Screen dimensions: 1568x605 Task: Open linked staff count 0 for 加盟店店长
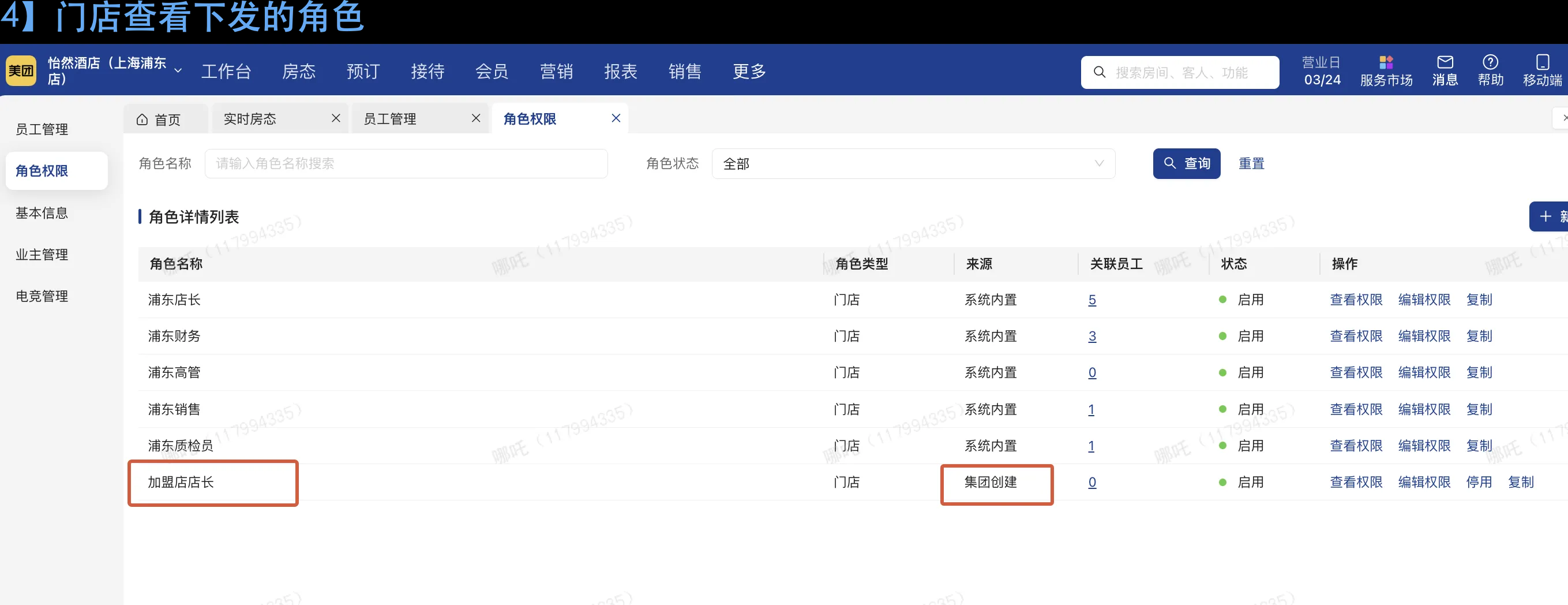1092,482
